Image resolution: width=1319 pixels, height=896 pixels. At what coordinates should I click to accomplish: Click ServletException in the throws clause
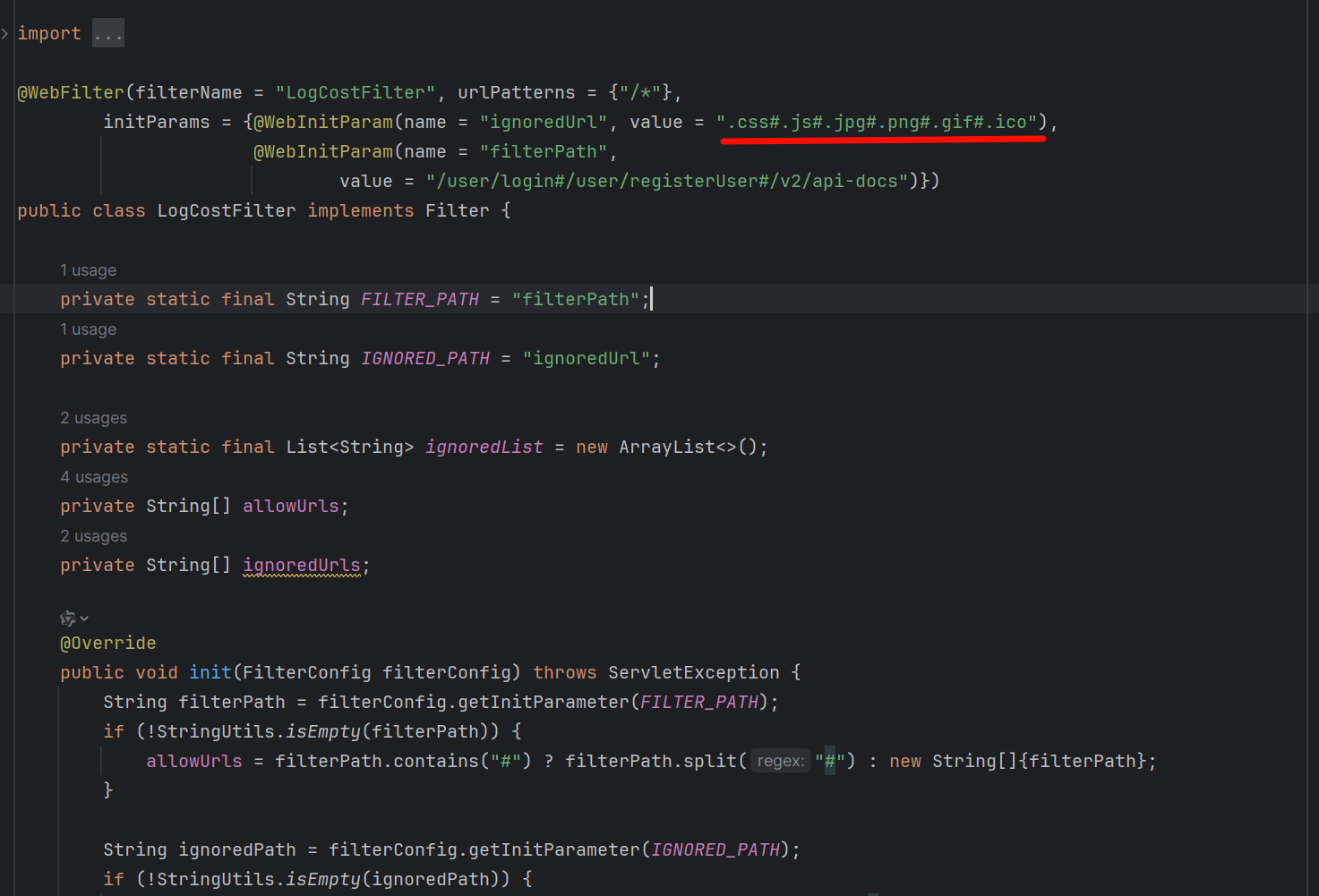(x=693, y=672)
